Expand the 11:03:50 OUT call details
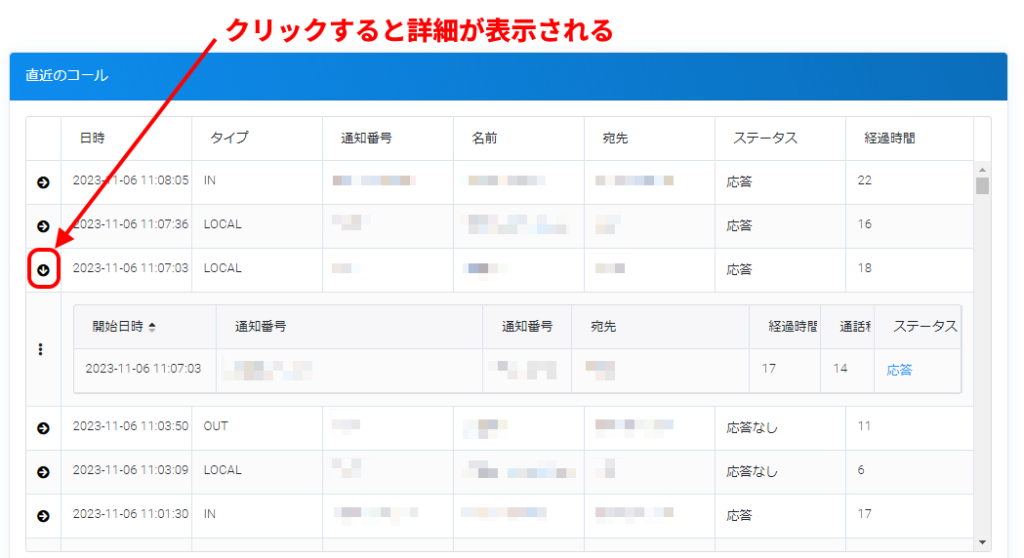Image resolution: width=1024 pixels, height=558 pixels. pyautogui.click(x=43, y=428)
